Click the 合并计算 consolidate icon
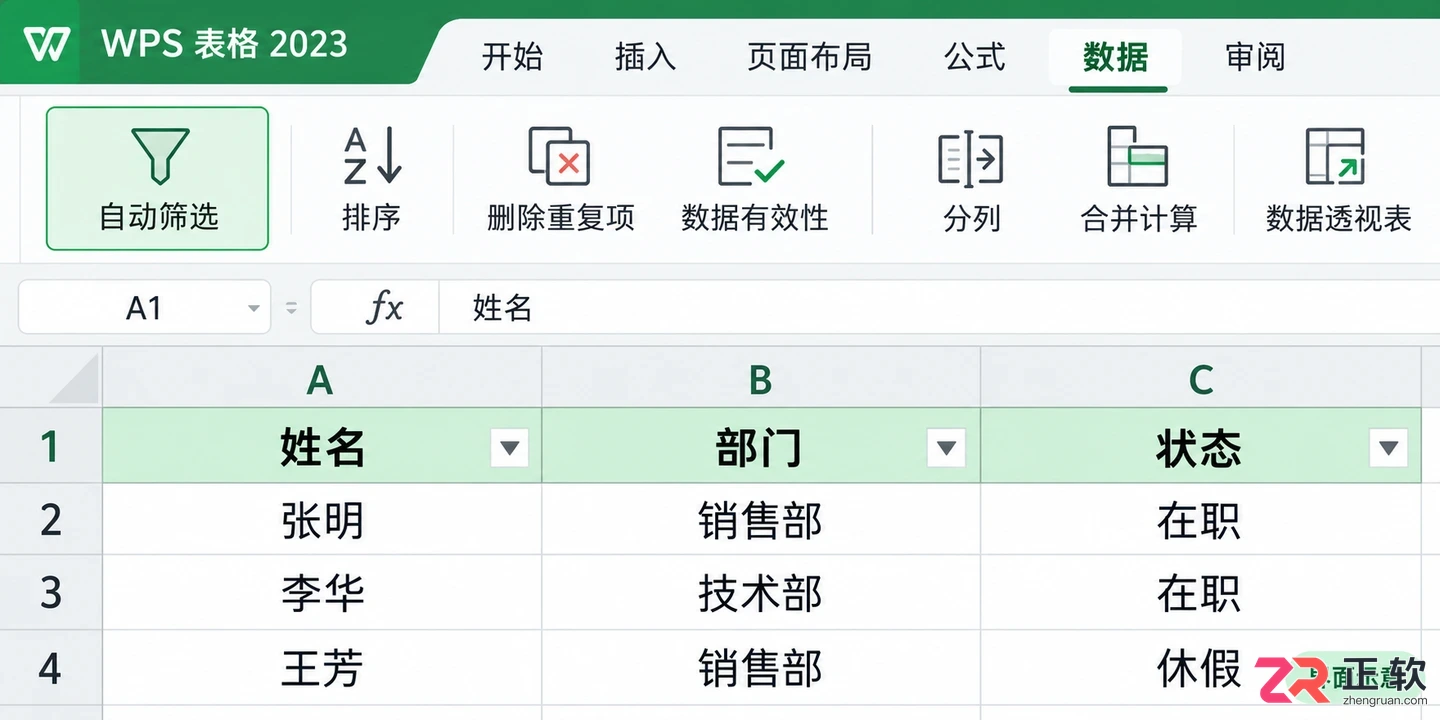The width and height of the screenshot is (1440, 720). click(1138, 157)
